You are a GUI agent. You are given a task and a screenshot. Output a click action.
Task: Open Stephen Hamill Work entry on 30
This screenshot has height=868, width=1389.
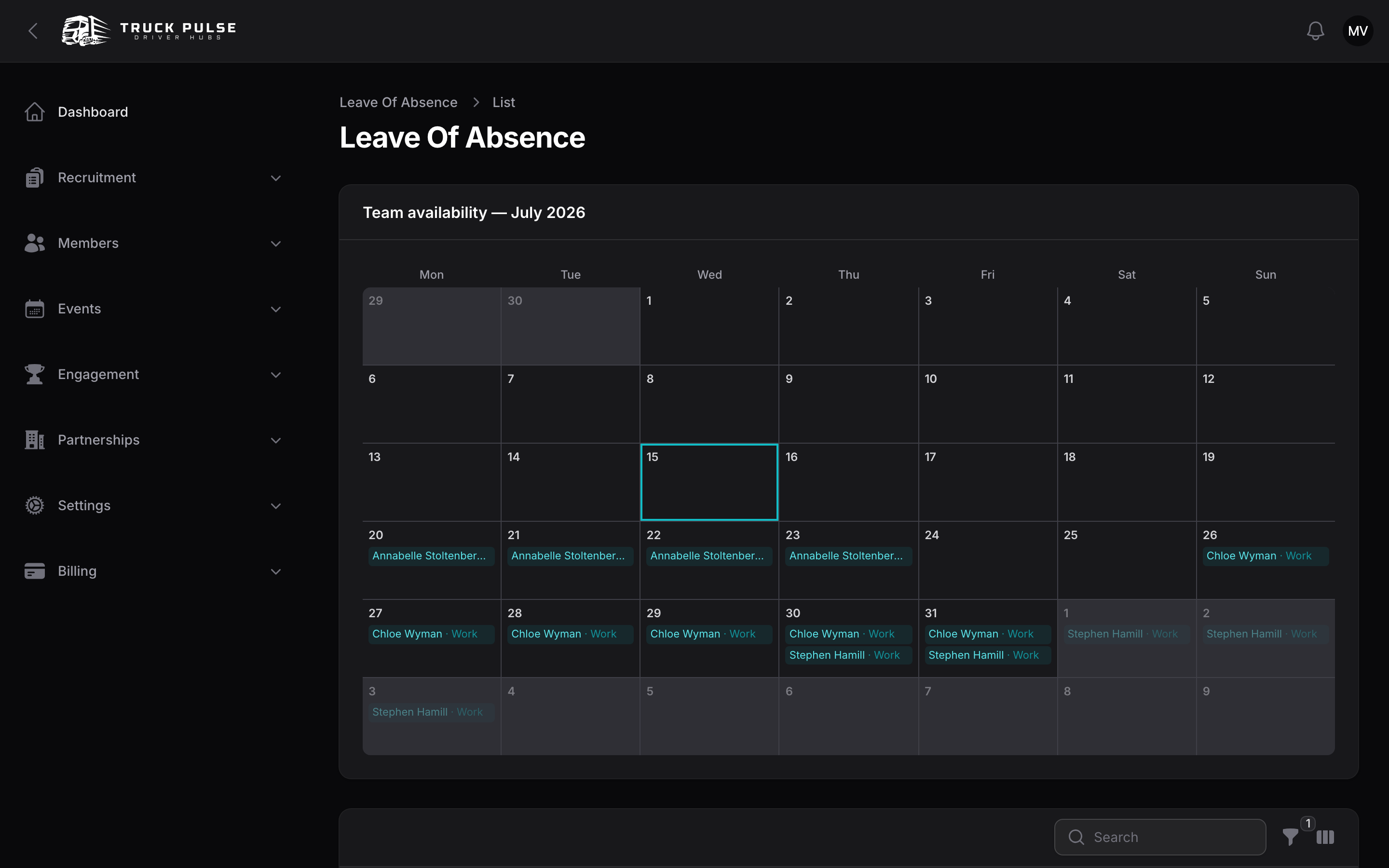pos(848,655)
